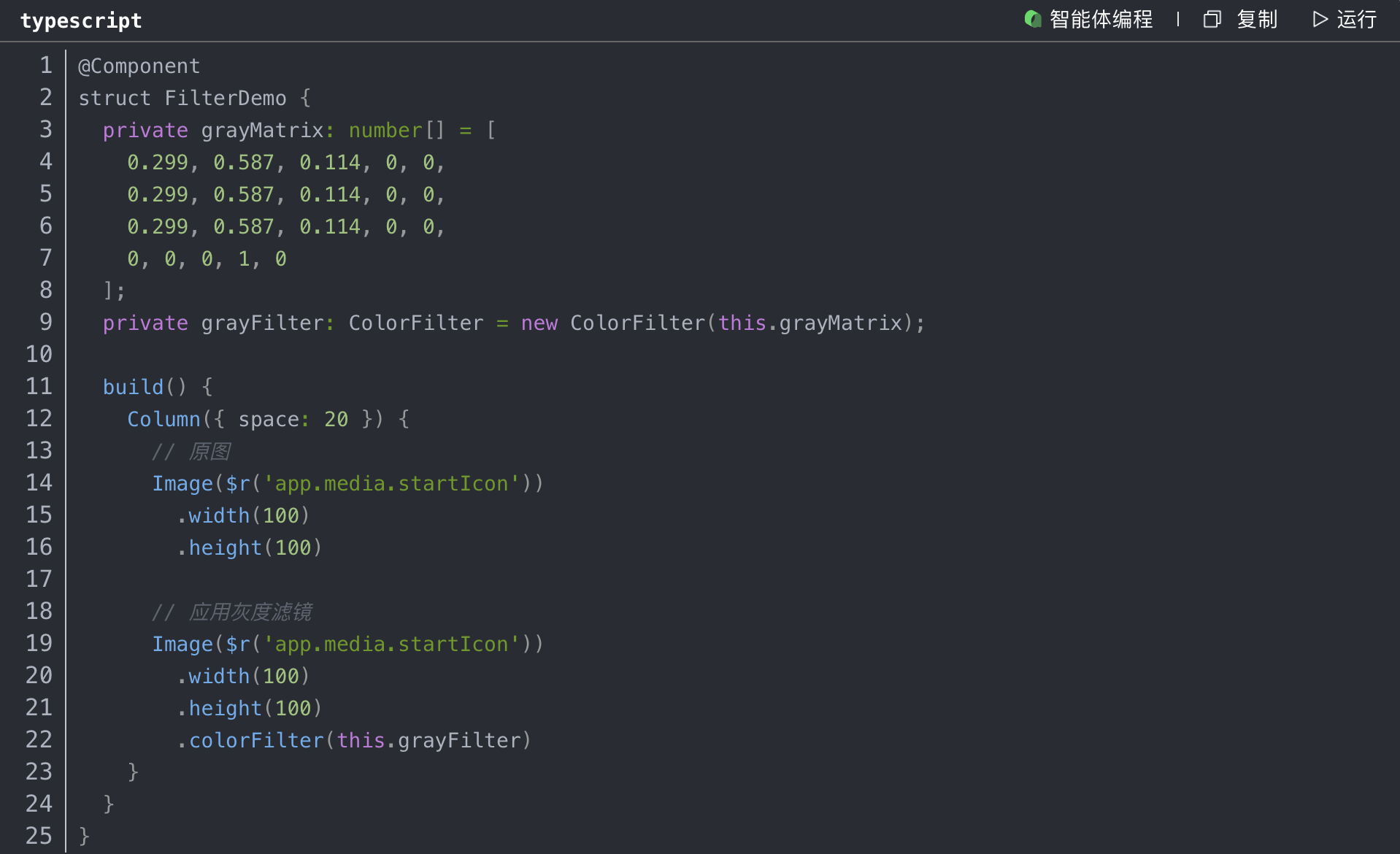Click ".height(100)" on line 21

[x=250, y=708]
